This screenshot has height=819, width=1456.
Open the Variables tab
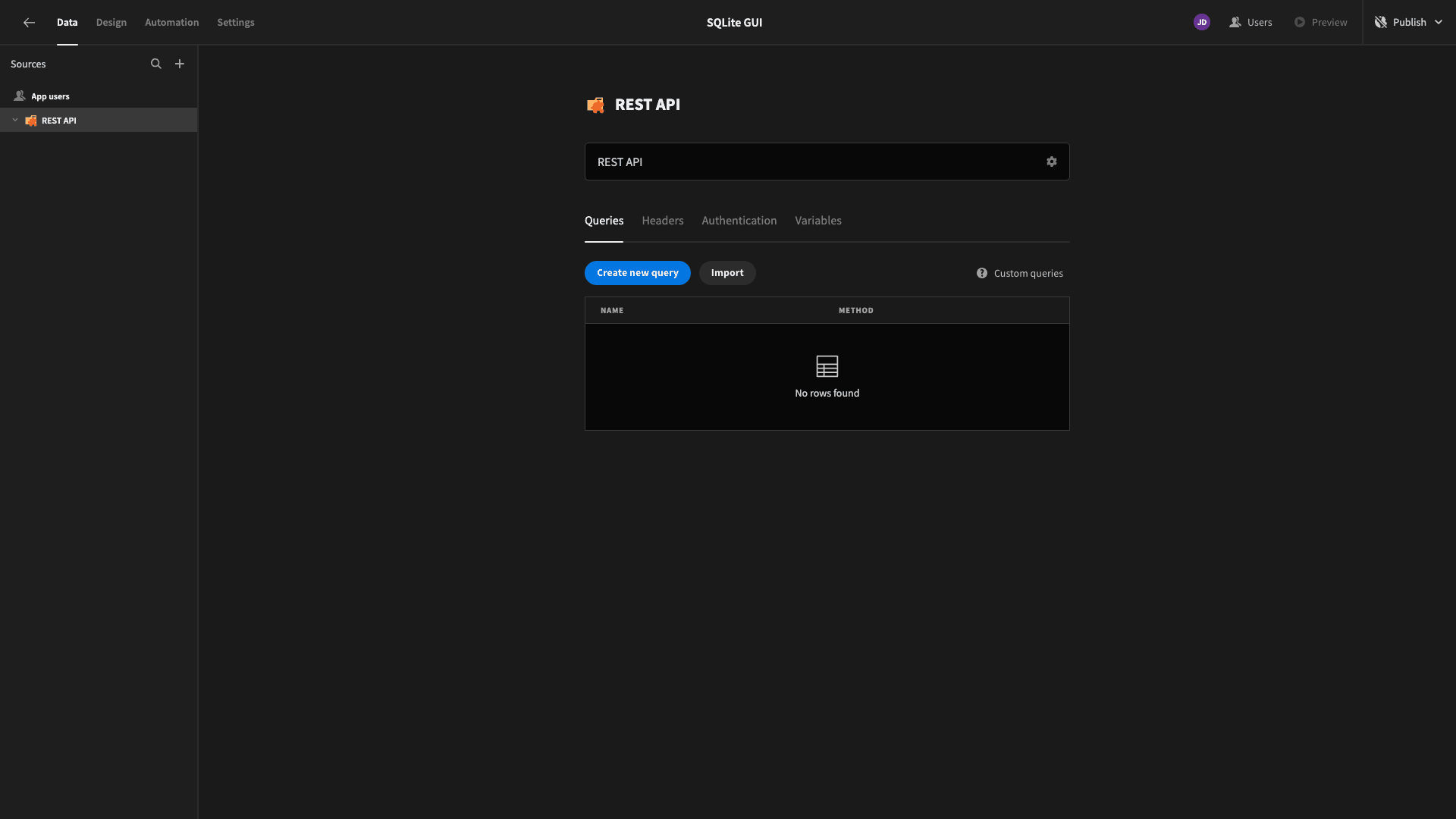click(818, 221)
